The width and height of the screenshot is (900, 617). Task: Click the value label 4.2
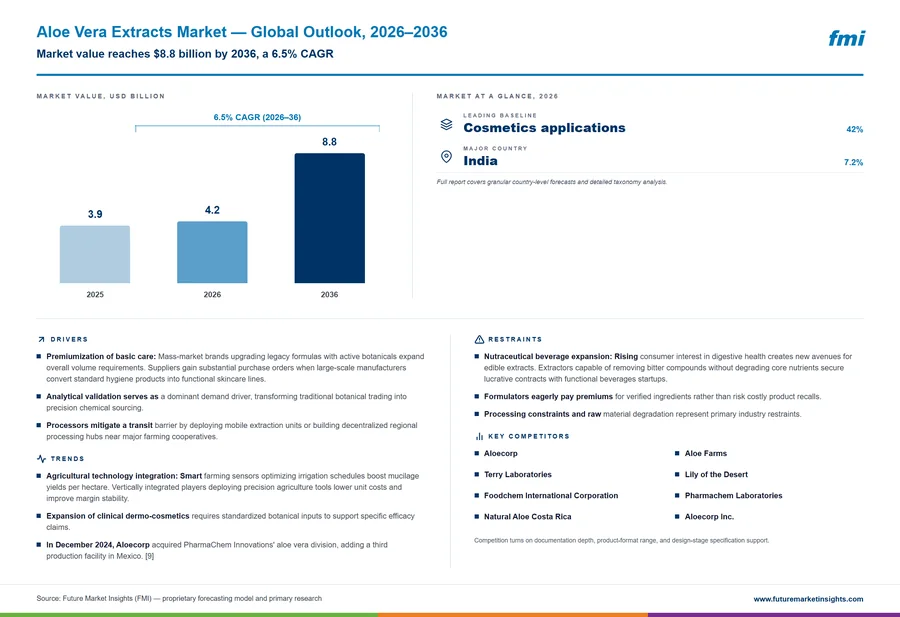click(x=212, y=210)
